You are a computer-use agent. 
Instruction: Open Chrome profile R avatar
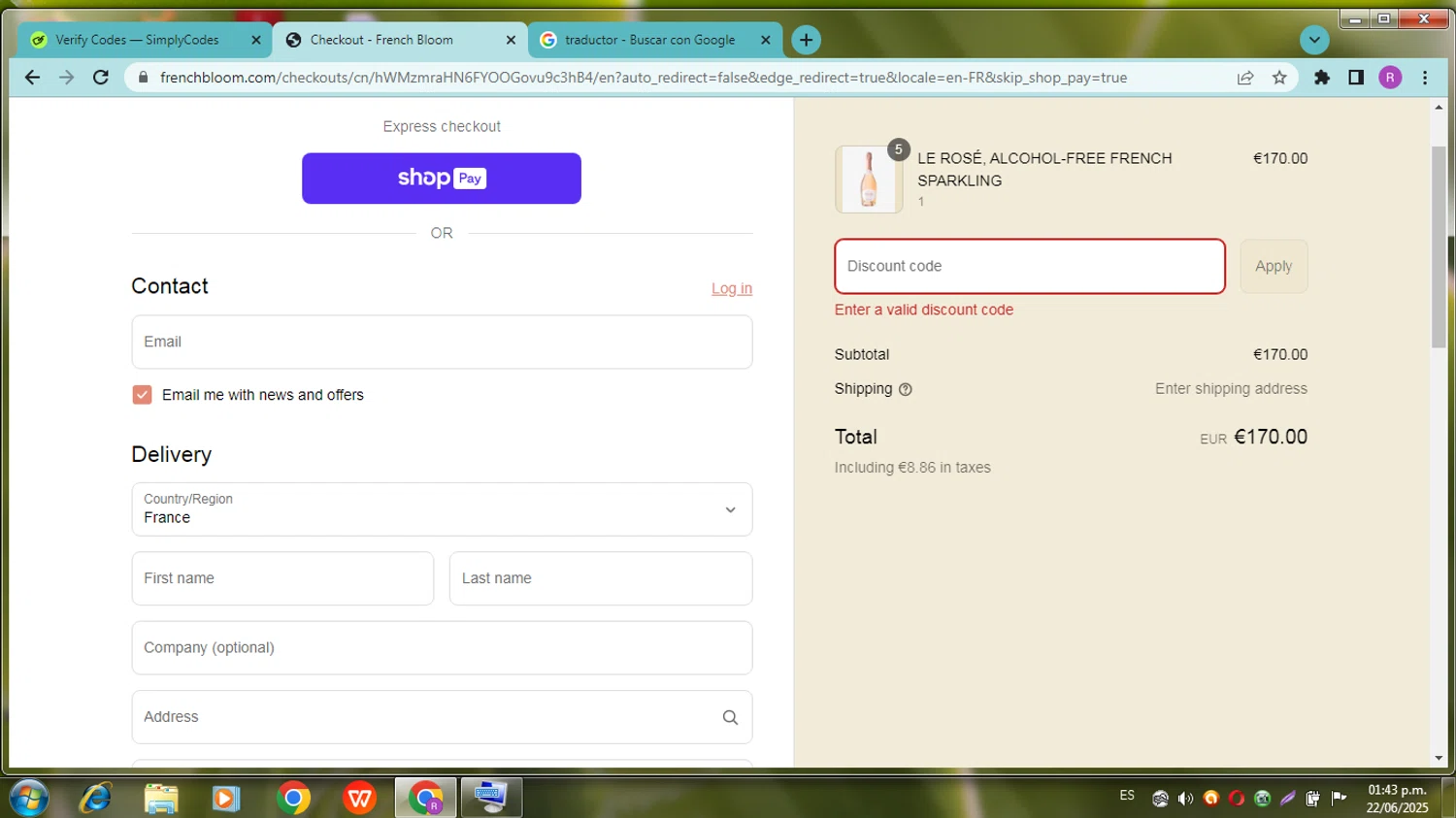coord(1390,78)
